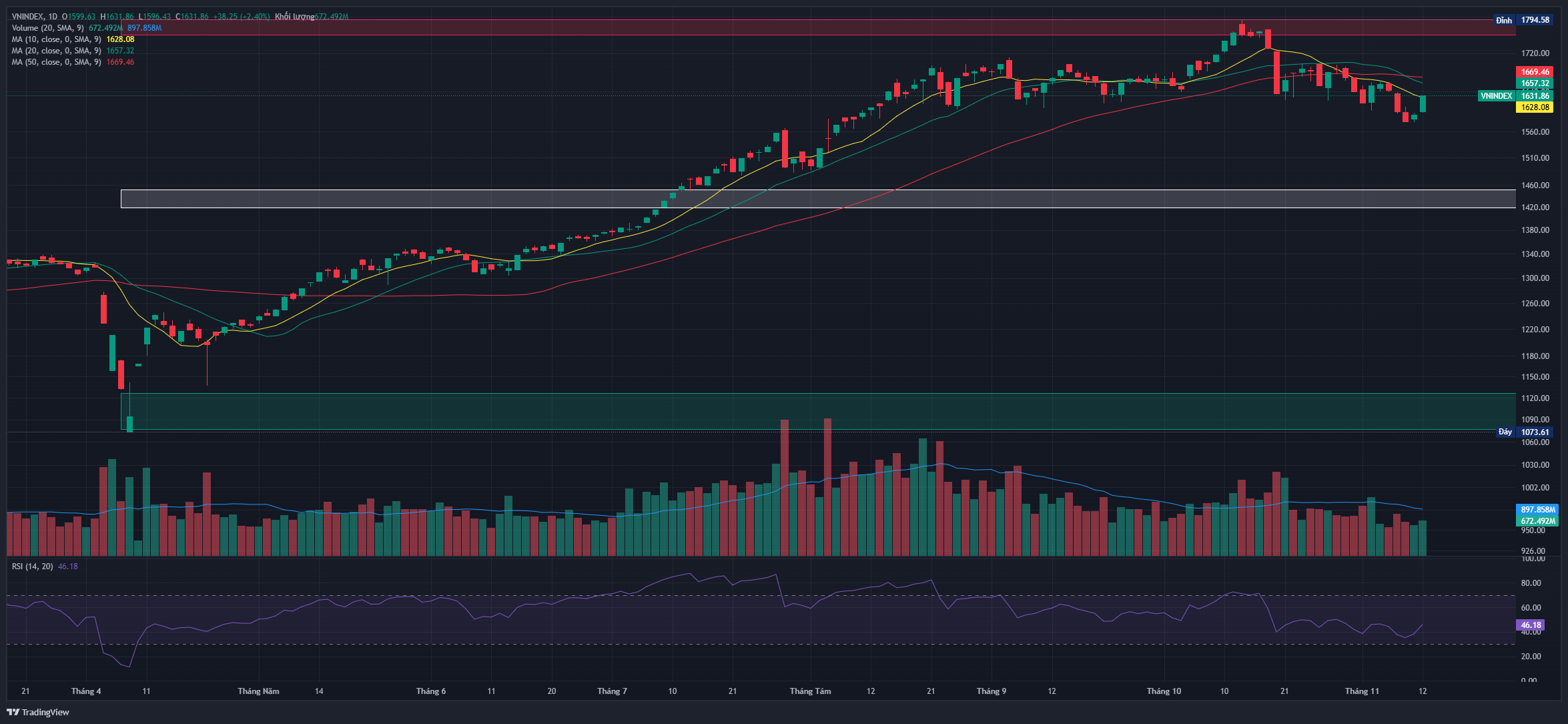This screenshot has height=724, width=1568.
Task: Click the yellow 1628.08 MA10 price tag
Action: coord(1535,107)
